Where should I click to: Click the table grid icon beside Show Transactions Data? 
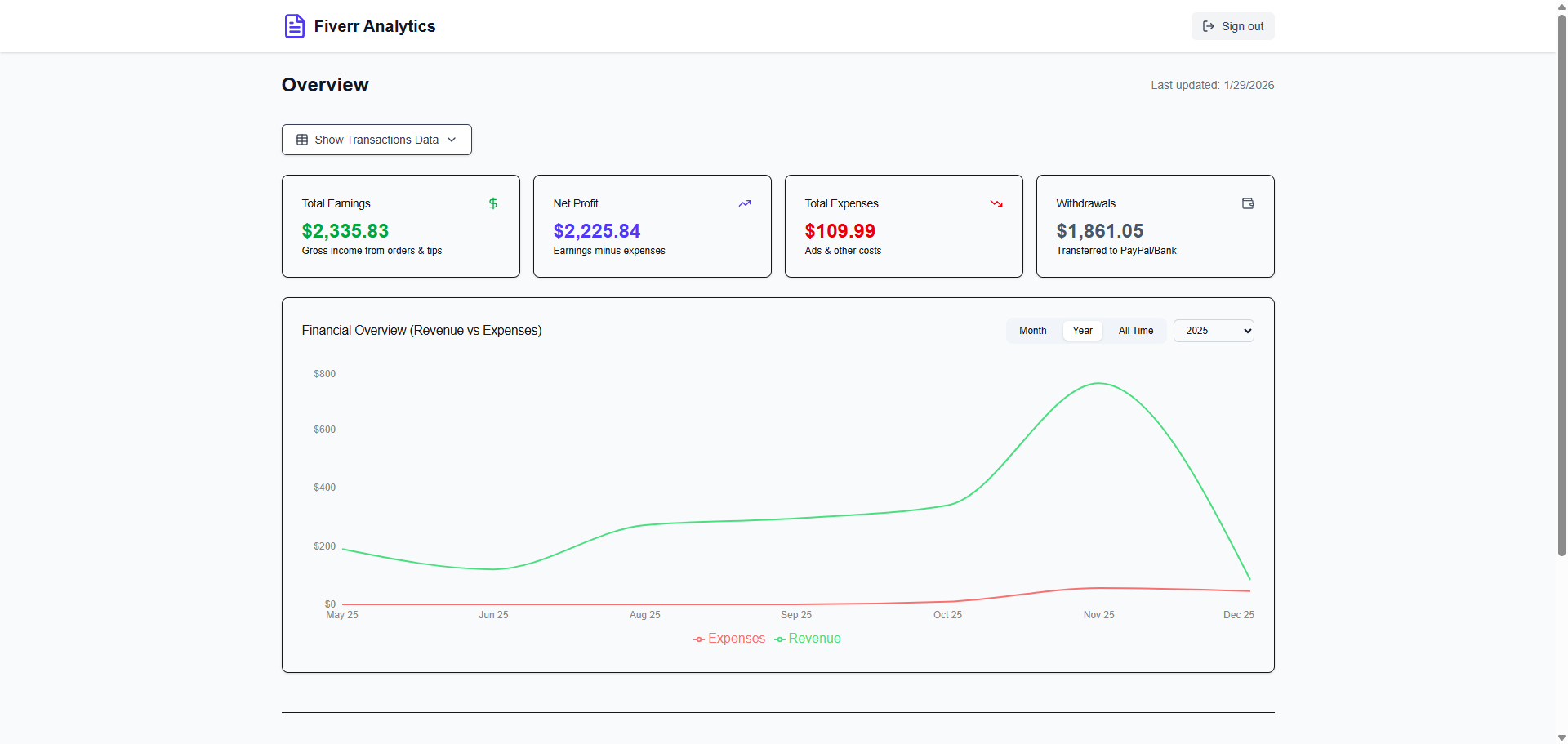coord(301,139)
